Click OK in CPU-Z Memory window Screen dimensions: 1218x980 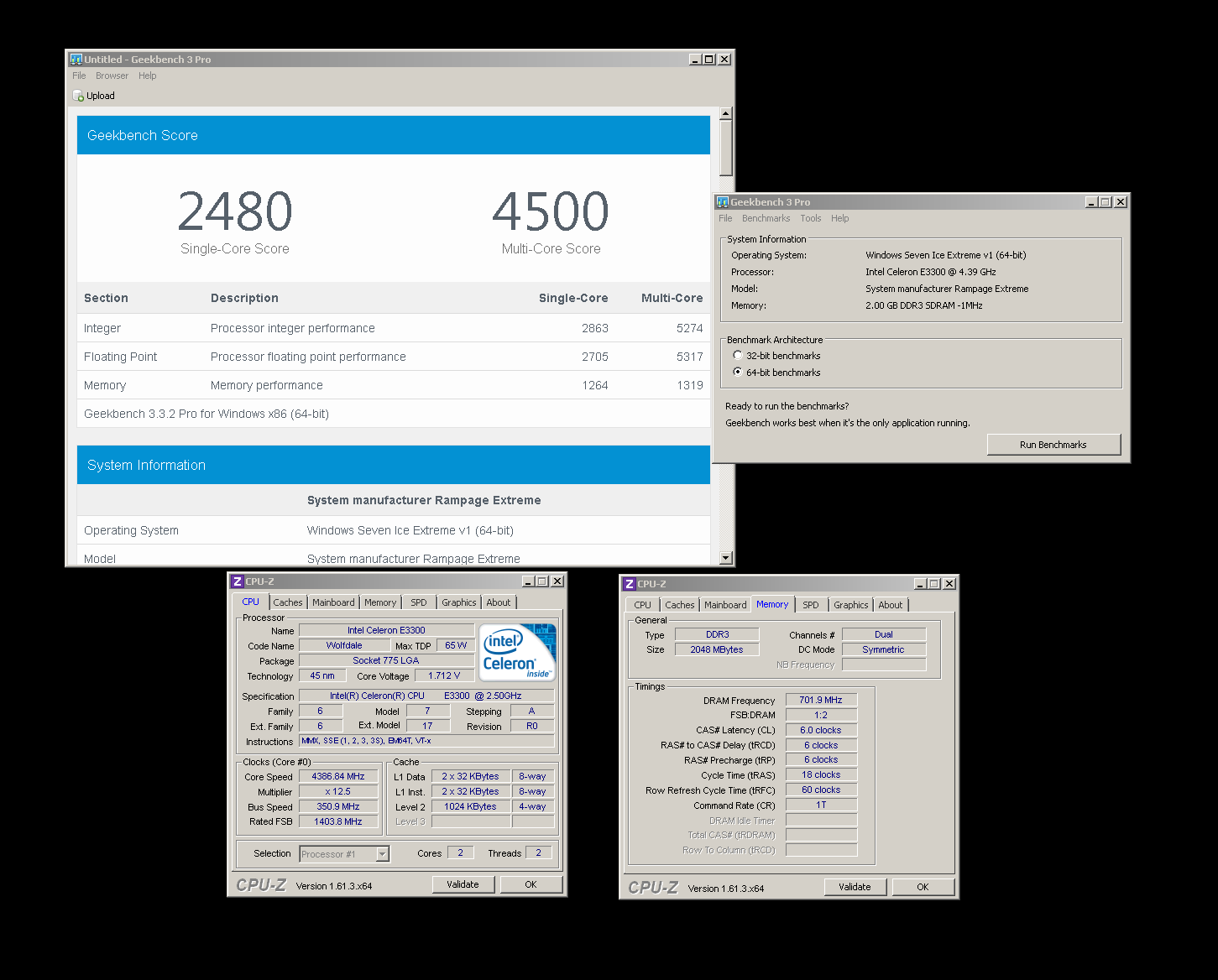923,887
